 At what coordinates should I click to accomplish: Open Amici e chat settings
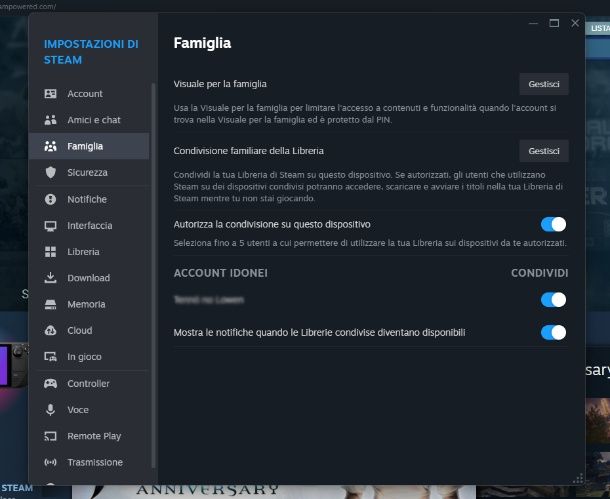coord(89,120)
